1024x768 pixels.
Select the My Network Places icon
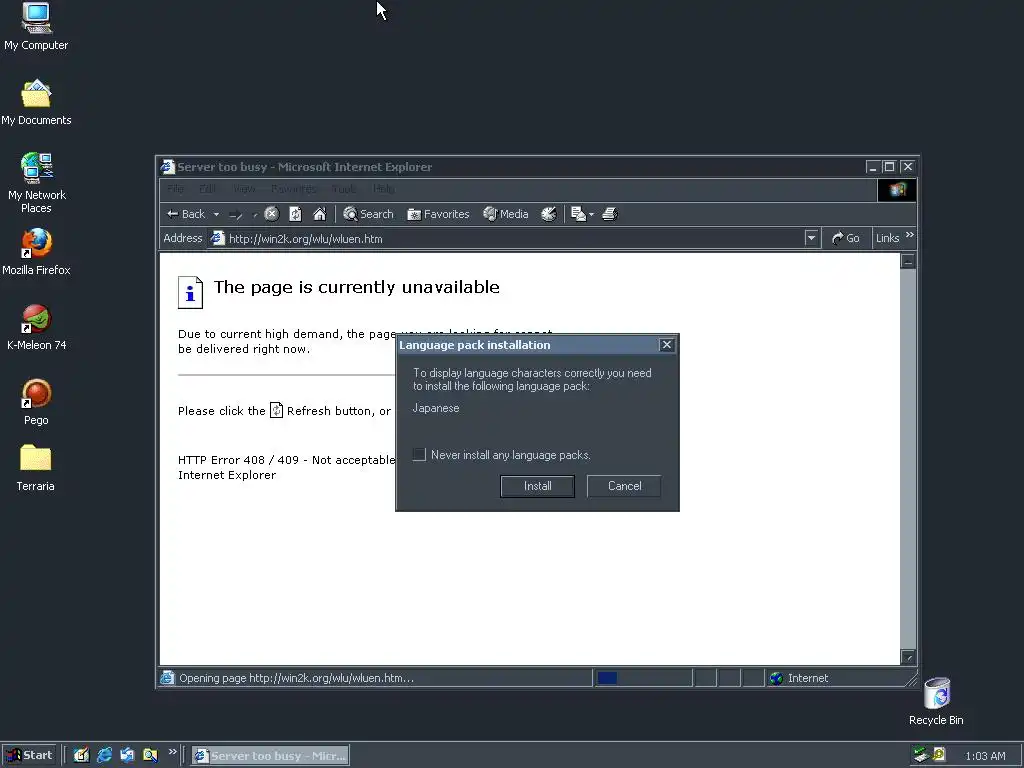36,184
